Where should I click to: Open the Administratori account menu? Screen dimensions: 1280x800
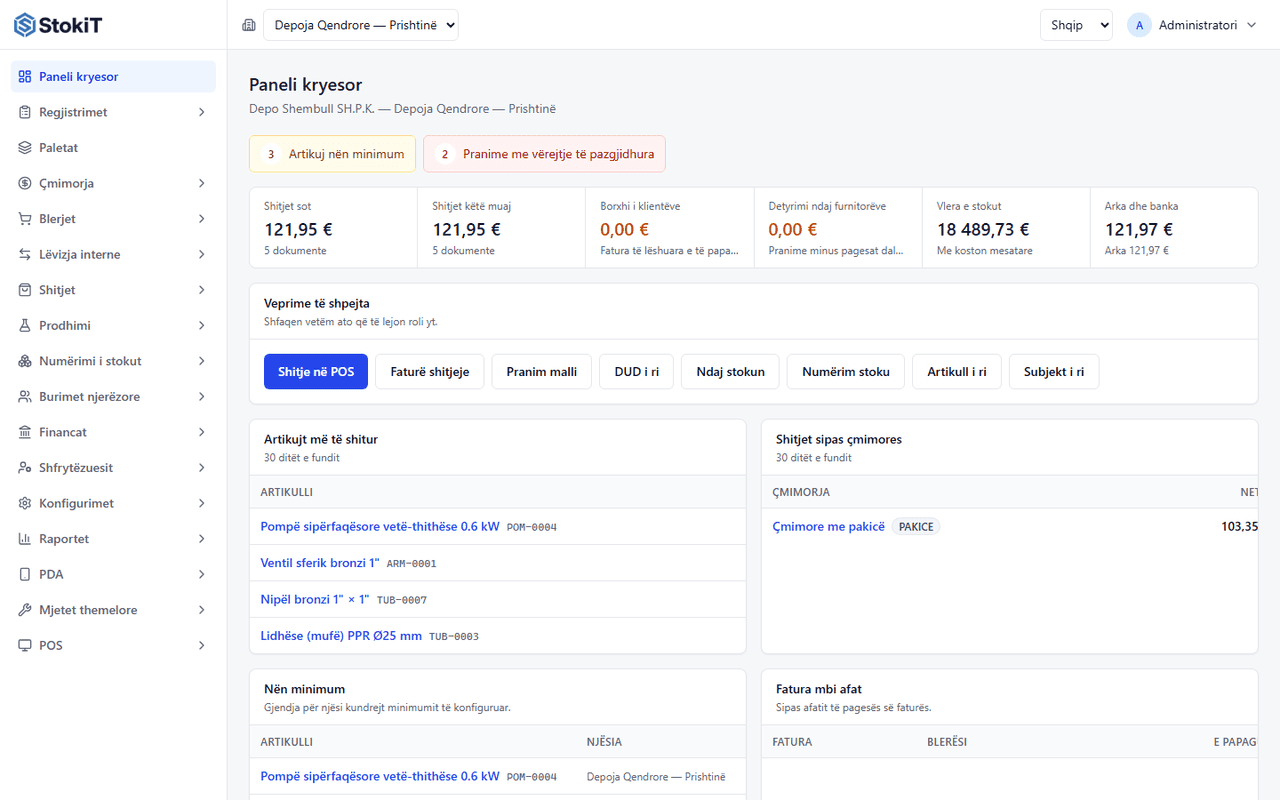tap(1192, 25)
